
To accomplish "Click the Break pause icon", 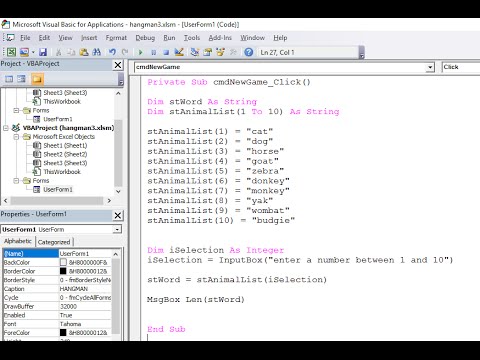I will click(x=153, y=52).
